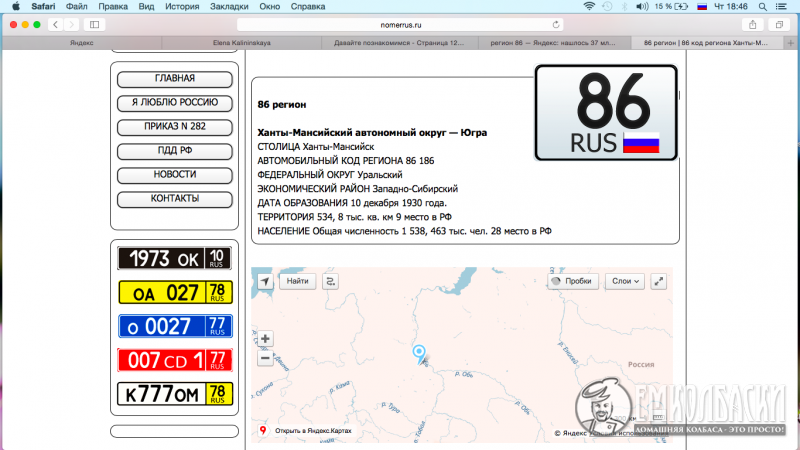Click the НАСЕЛЕНИЕ Общая численность line
This screenshot has height=450, width=800.
[x=404, y=231]
